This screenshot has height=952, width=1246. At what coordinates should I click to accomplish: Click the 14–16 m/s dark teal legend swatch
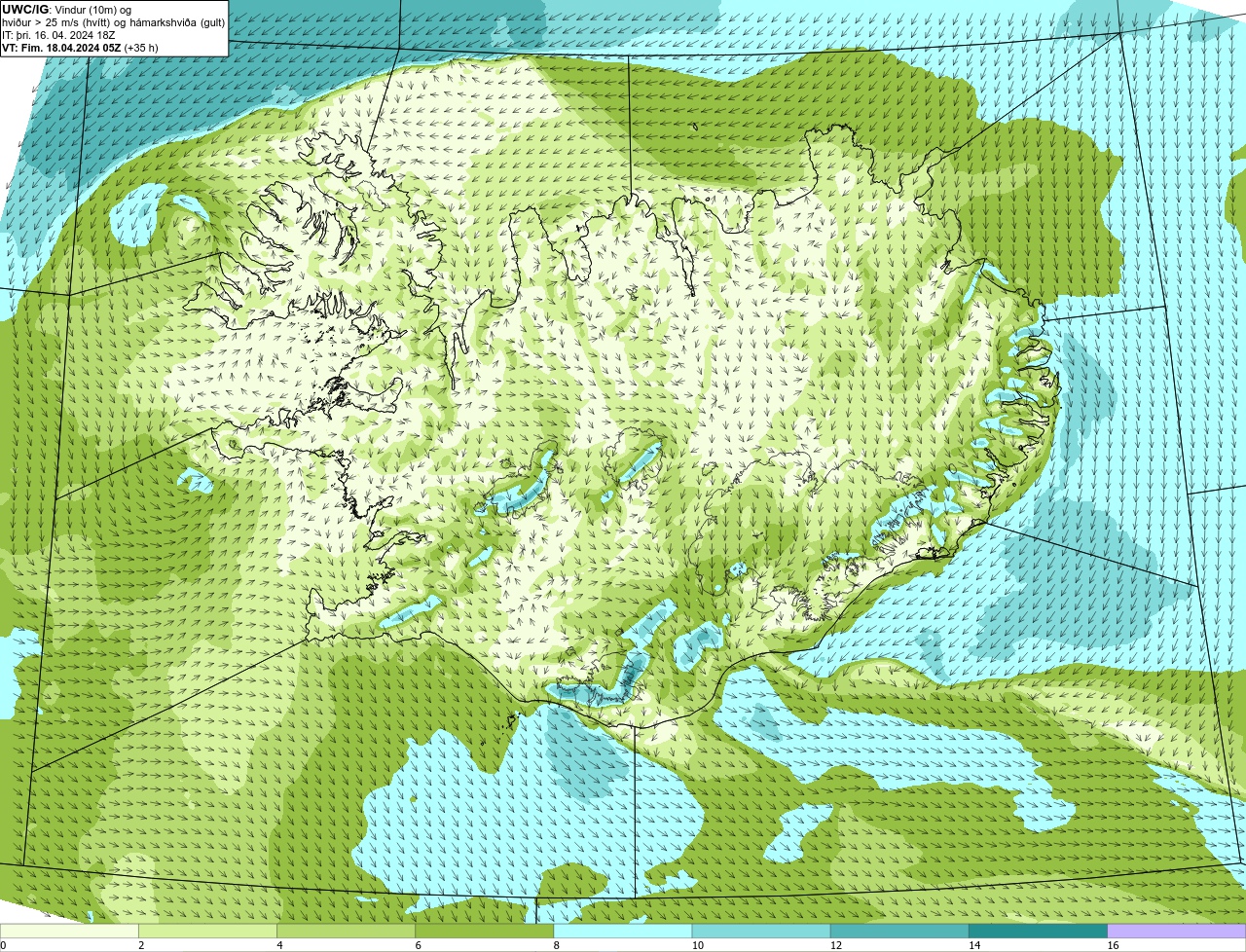[x=1039, y=932]
